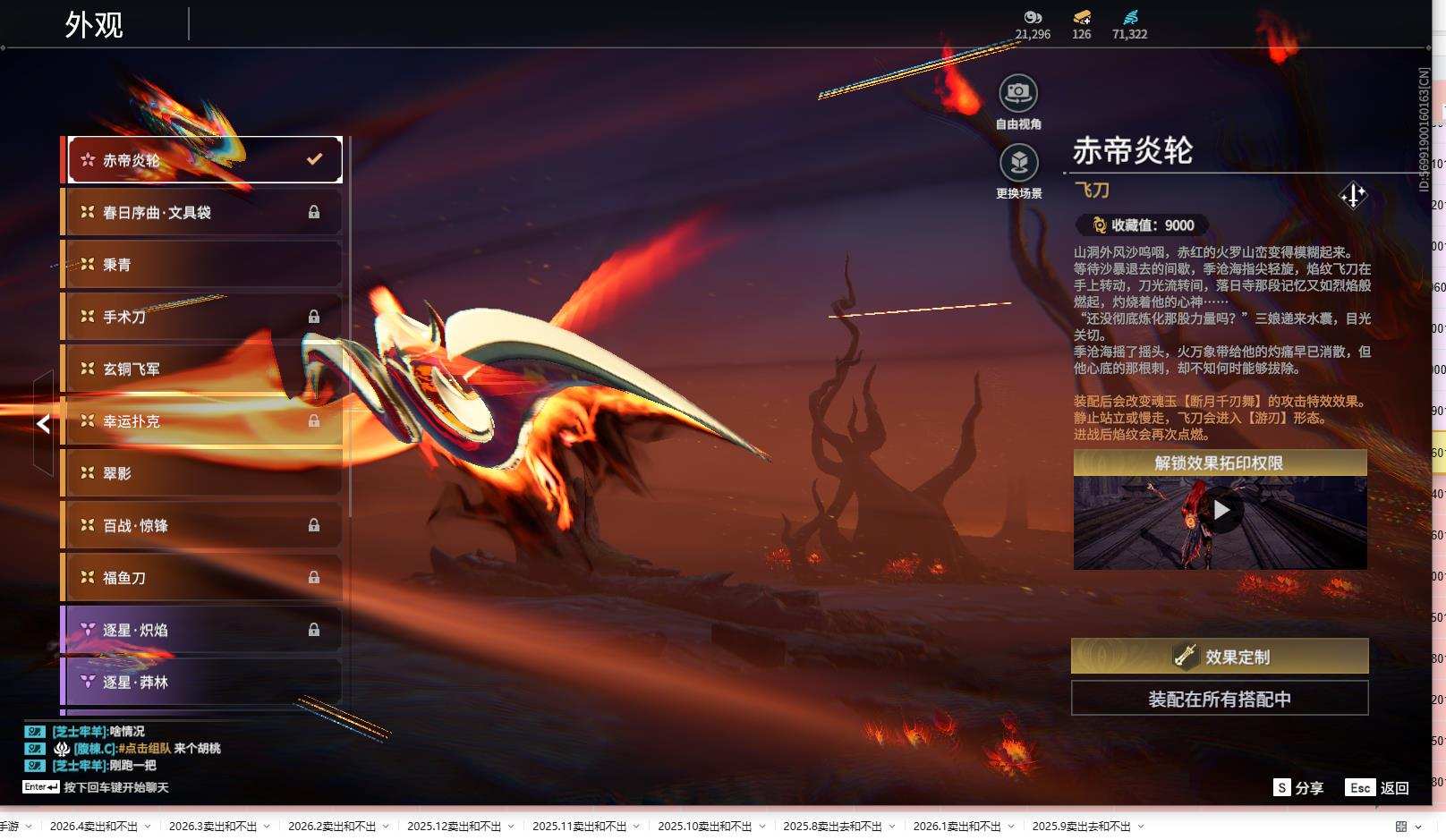Viewport: 1446px width, 840px height.
Task: Switch to the 2025.12卖出和不出 sheet tab
Action: (455, 827)
